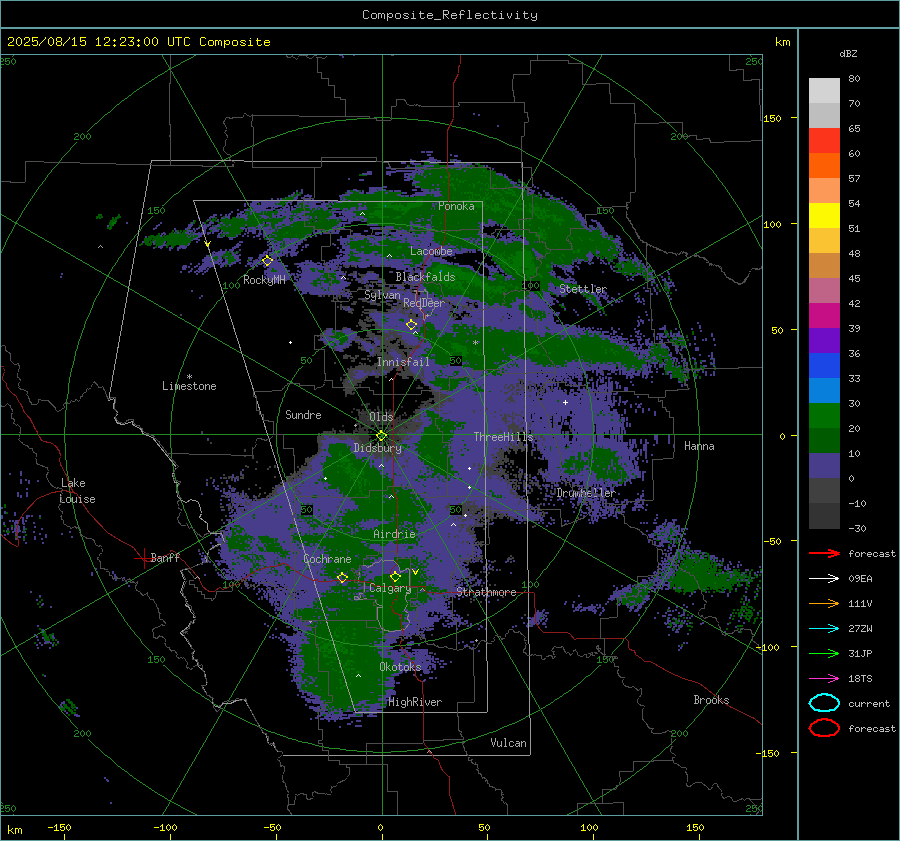Select the orange 57–60 dBZ color swatch

pos(824,165)
